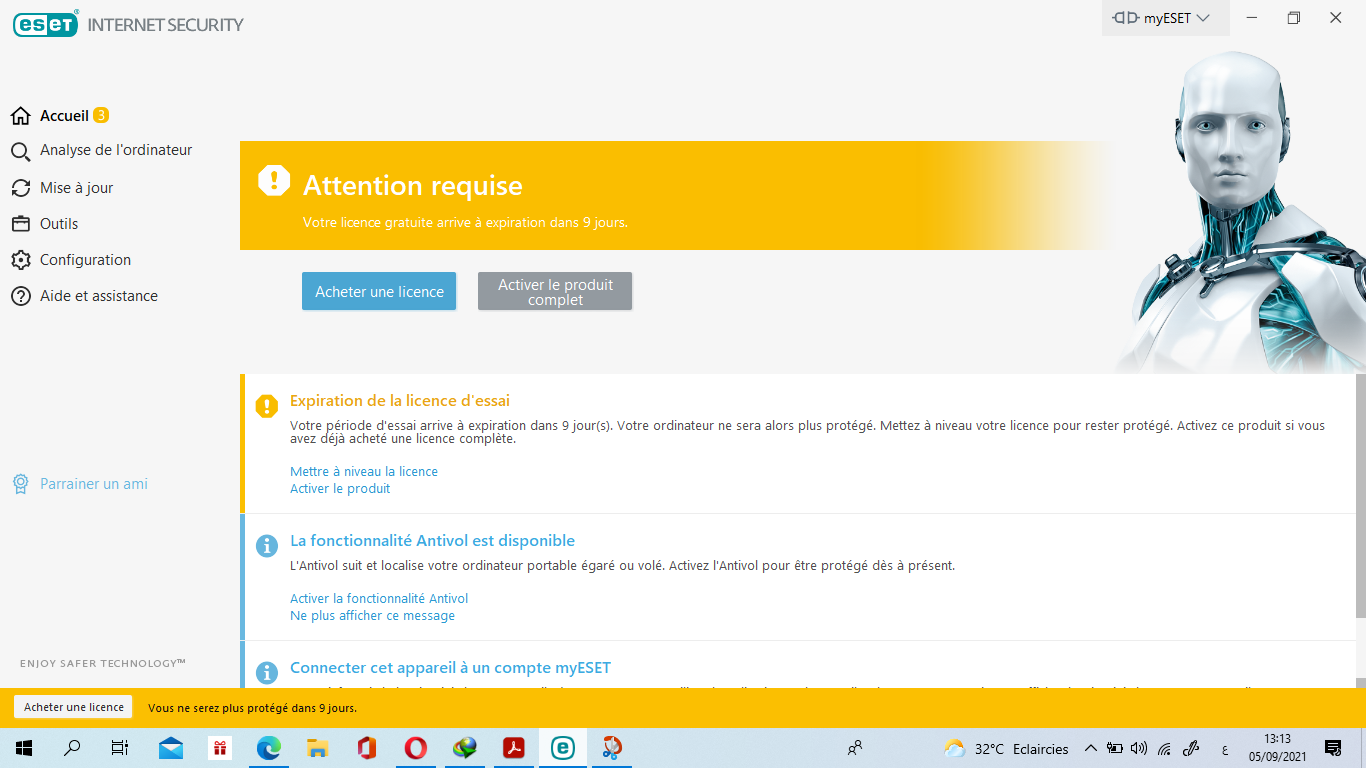Click the People icon in taskbar
This screenshot has height=768, width=1366.
(x=855, y=748)
